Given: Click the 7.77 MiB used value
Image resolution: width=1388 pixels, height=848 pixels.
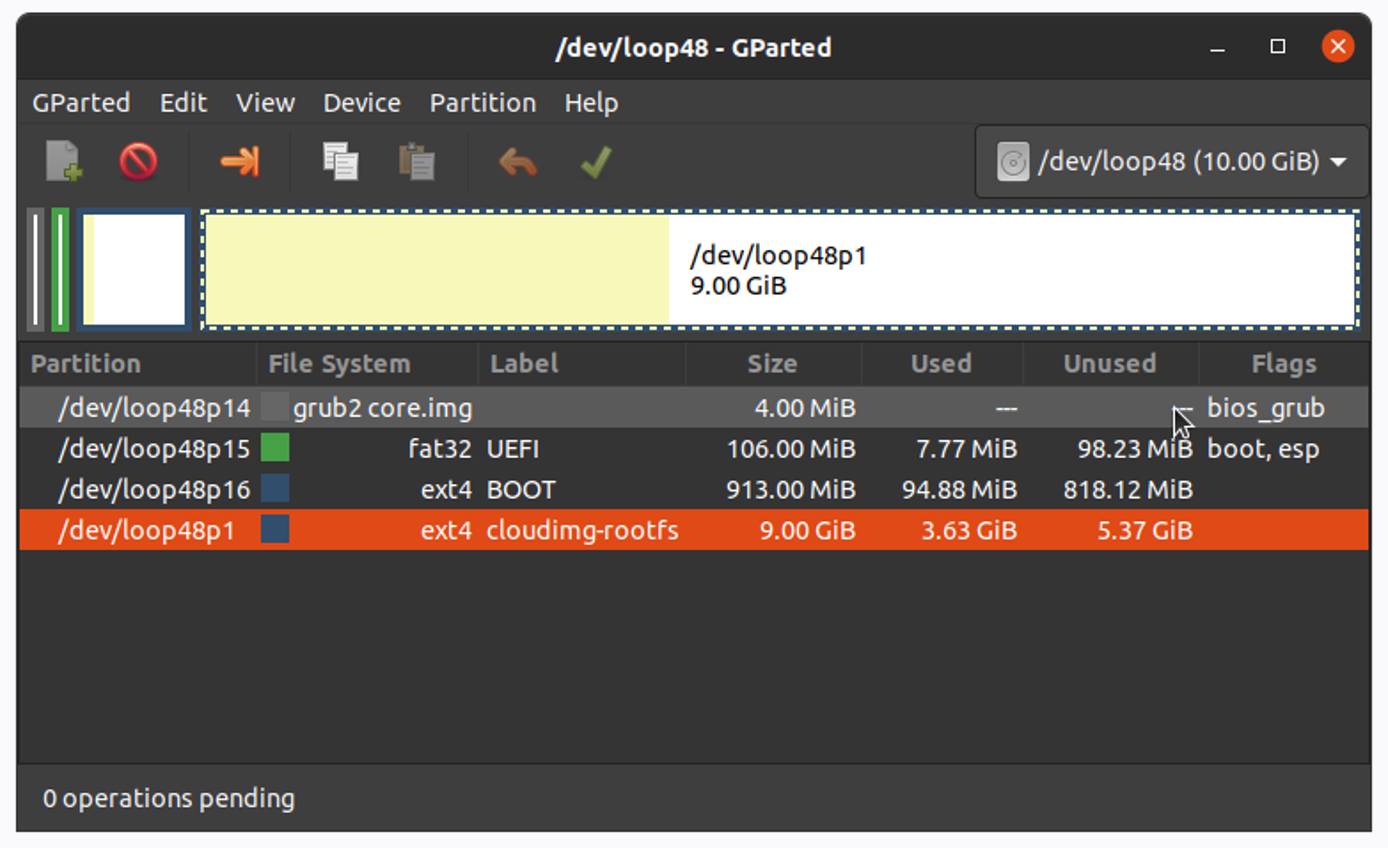Looking at the screenshot, I should 966,449.
